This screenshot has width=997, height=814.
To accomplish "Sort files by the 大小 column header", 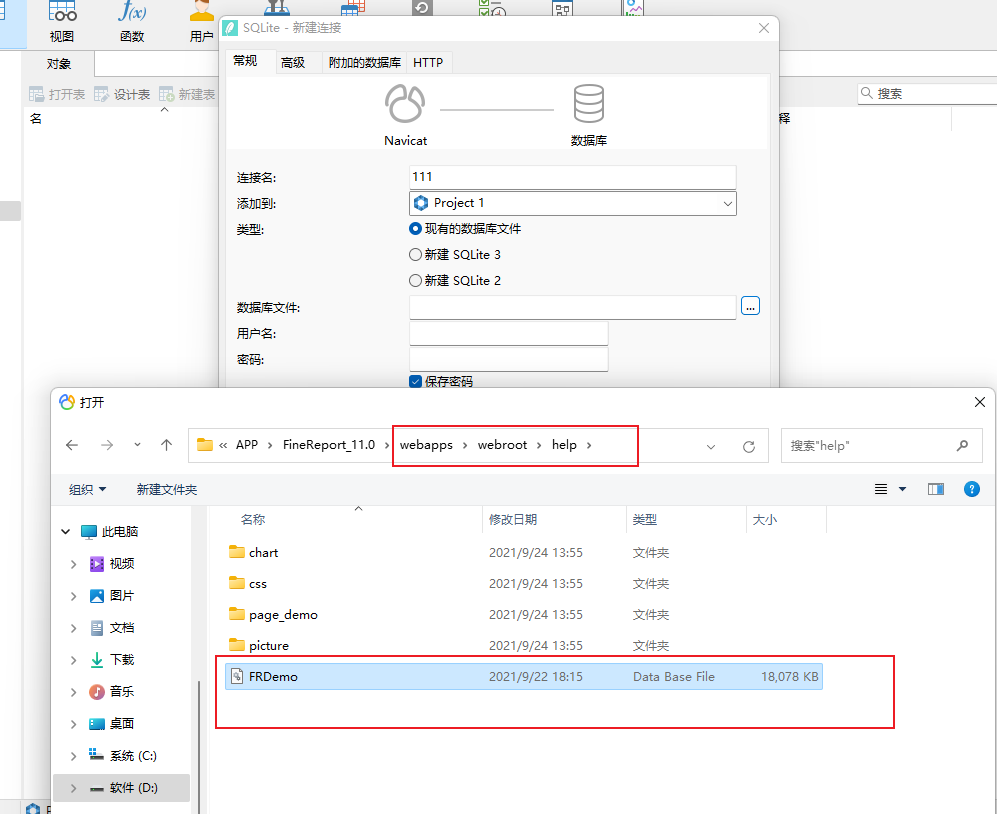I will [764, 520].
